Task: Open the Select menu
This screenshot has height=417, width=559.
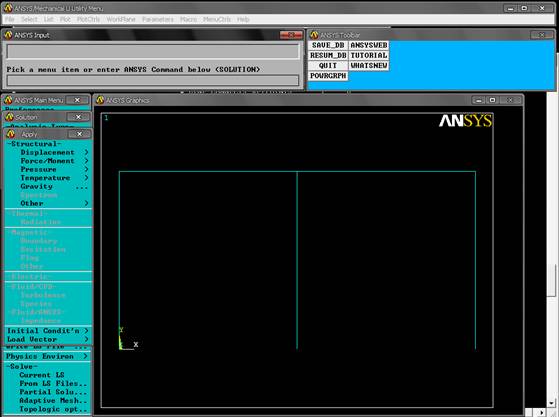Action: (x=29, y=19)
